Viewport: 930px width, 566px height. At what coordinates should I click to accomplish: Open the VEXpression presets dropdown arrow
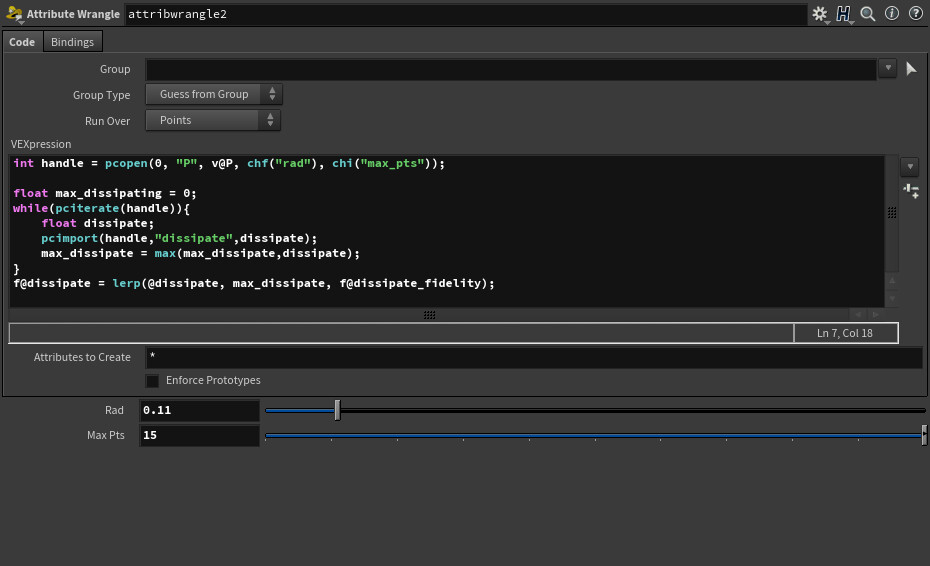tap(910, 167)
